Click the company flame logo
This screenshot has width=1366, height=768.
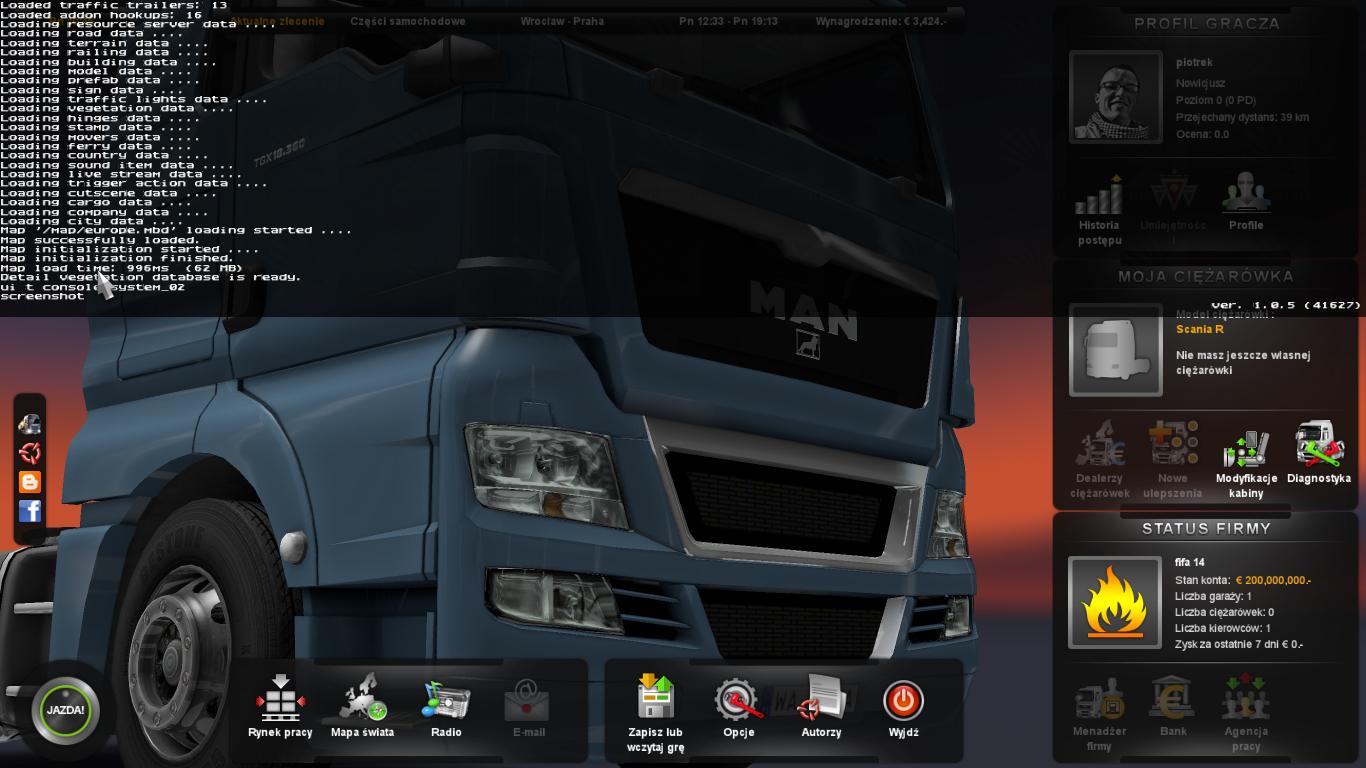click(1115, 602)
